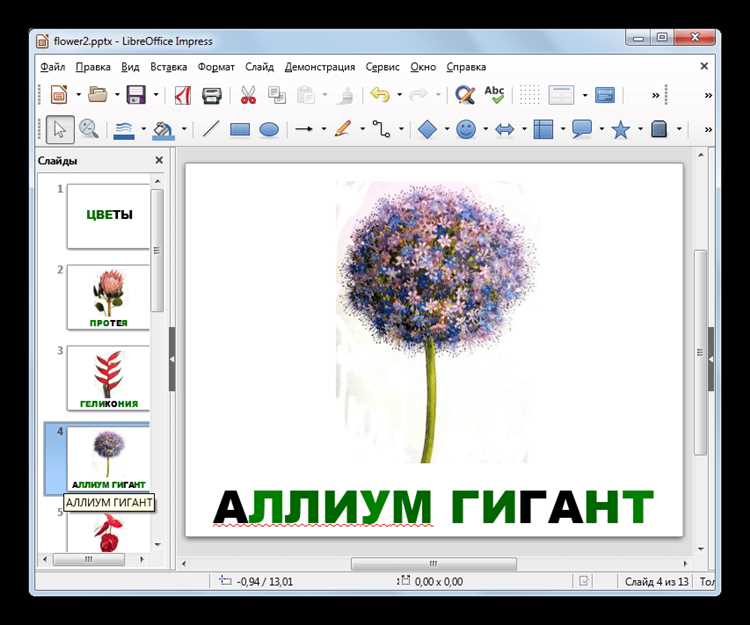Open the Сервис menu
This screenshot has height=625, width=750.
[382, 67]
